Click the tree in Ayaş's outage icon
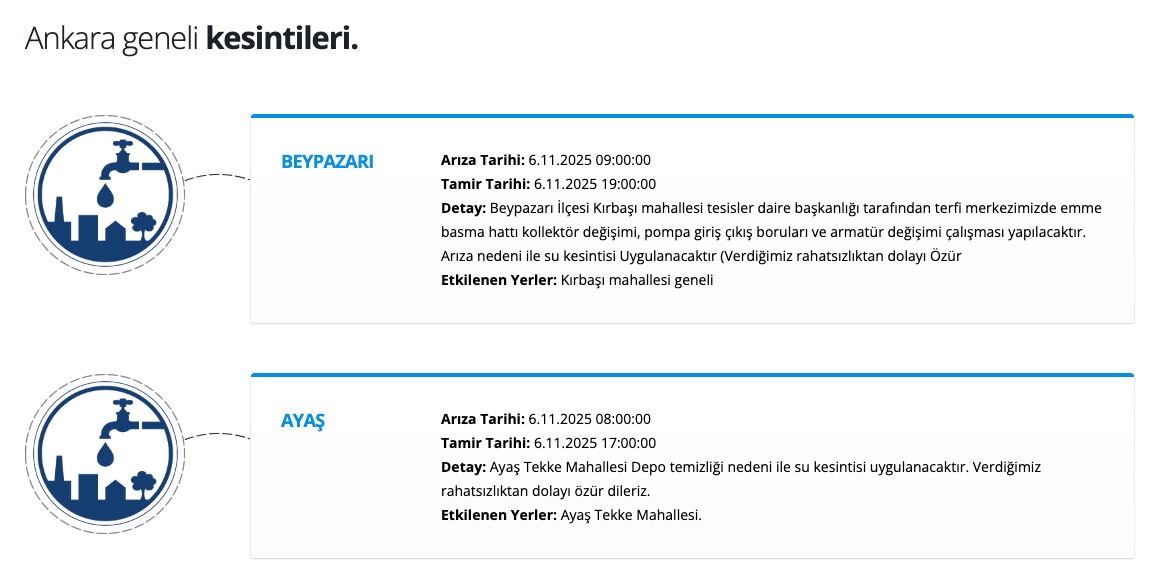This screenshot has width=1156, height=578. point(143,482)
